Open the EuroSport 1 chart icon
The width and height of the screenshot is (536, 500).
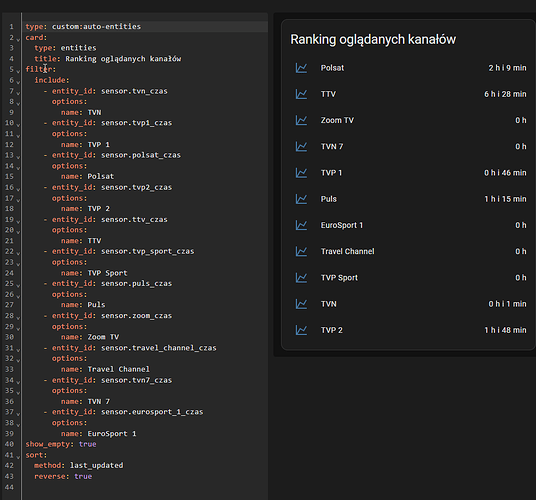coord(301,225)
